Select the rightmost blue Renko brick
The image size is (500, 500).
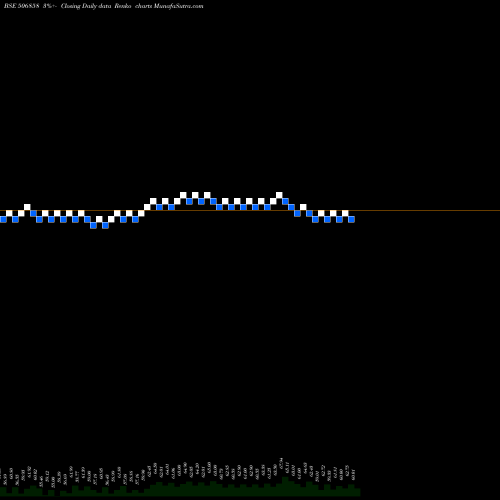click(x=351, y=219)
